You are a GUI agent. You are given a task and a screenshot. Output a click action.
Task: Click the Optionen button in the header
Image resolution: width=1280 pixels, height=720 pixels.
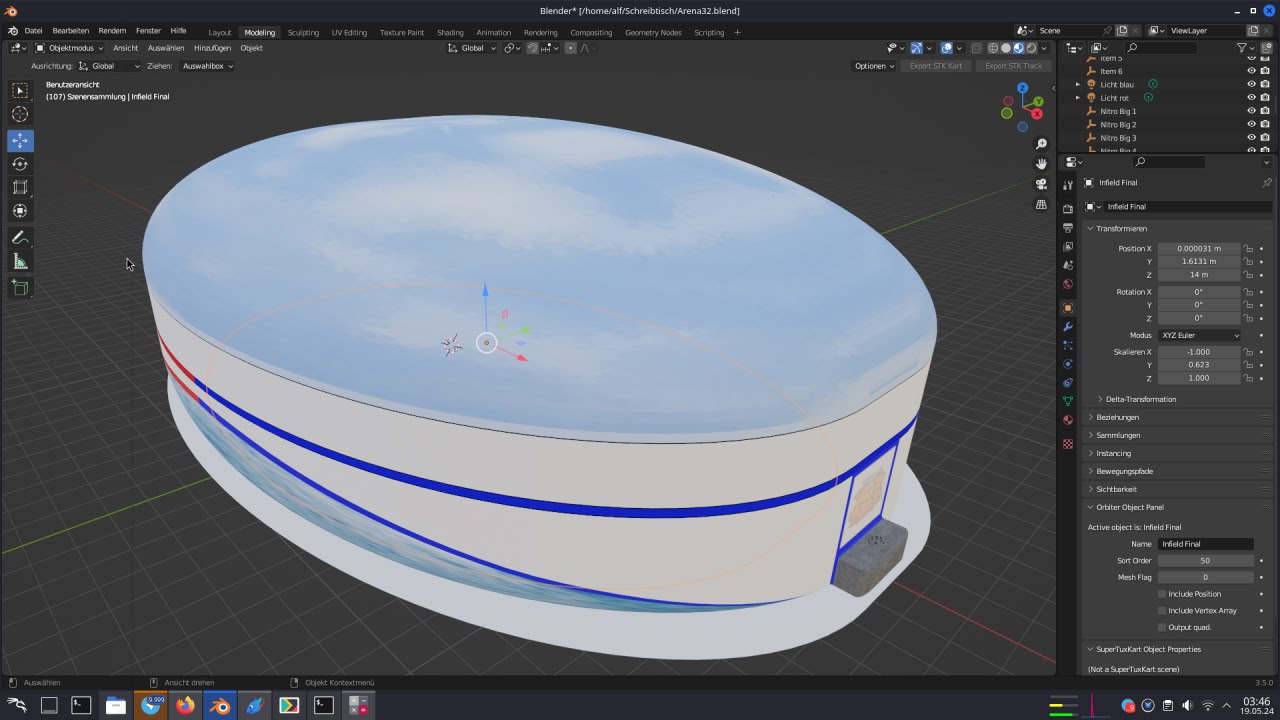[x=874, y=66]
